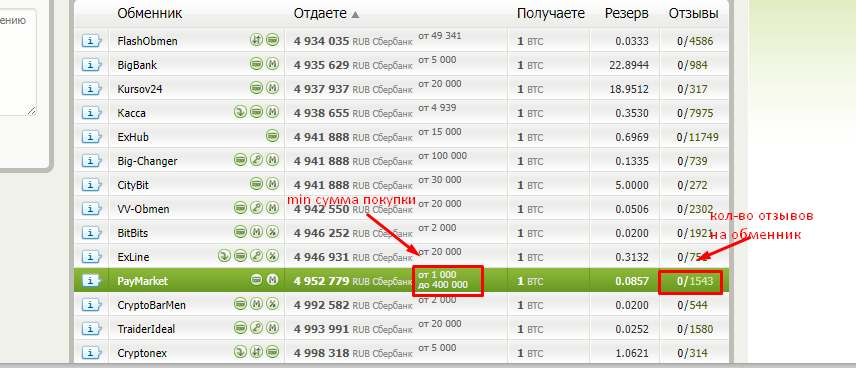Click the M badge on Kursov24 row
This screenshot has width=856, height=368.
pos(272,88)
